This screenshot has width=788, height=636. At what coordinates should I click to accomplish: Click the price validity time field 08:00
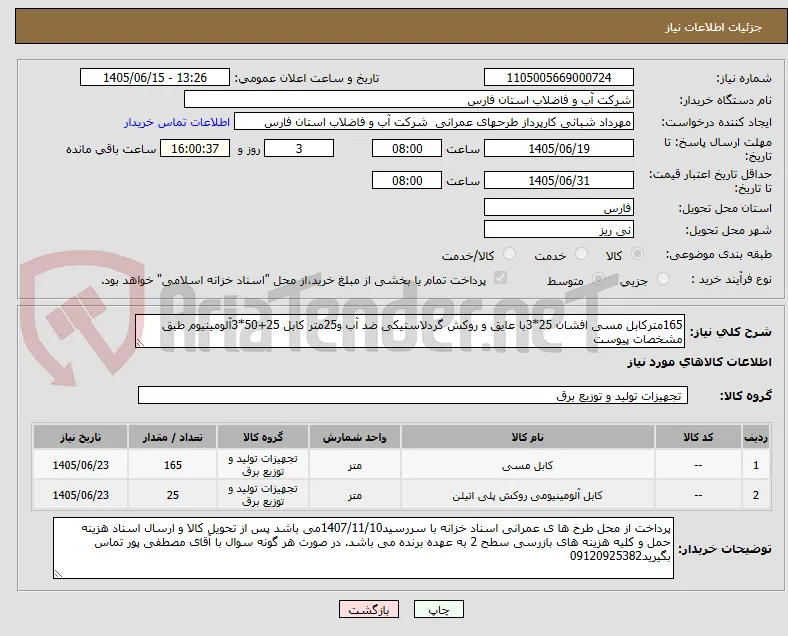coord(407,180)
